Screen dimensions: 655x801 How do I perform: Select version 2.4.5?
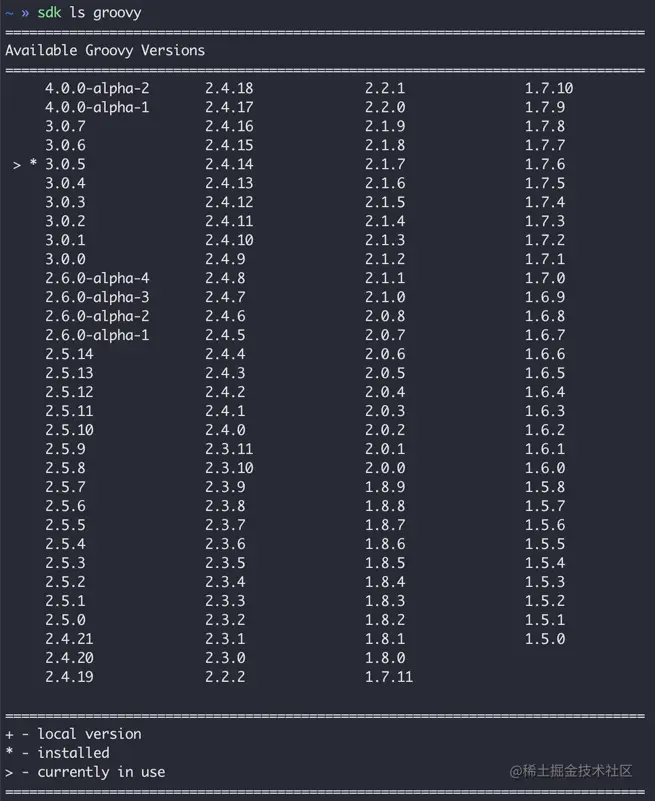coord(225,335)
